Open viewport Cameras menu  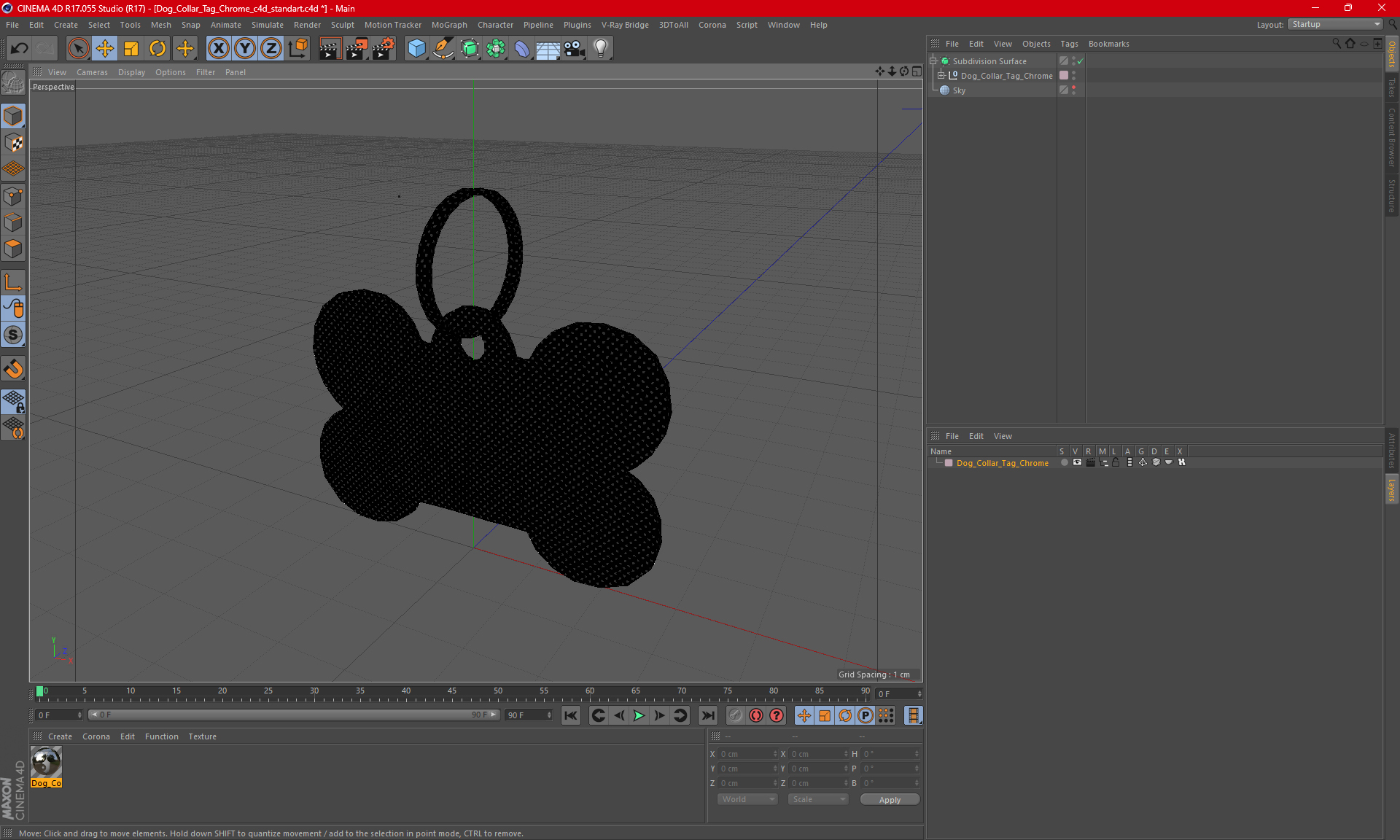92,72
